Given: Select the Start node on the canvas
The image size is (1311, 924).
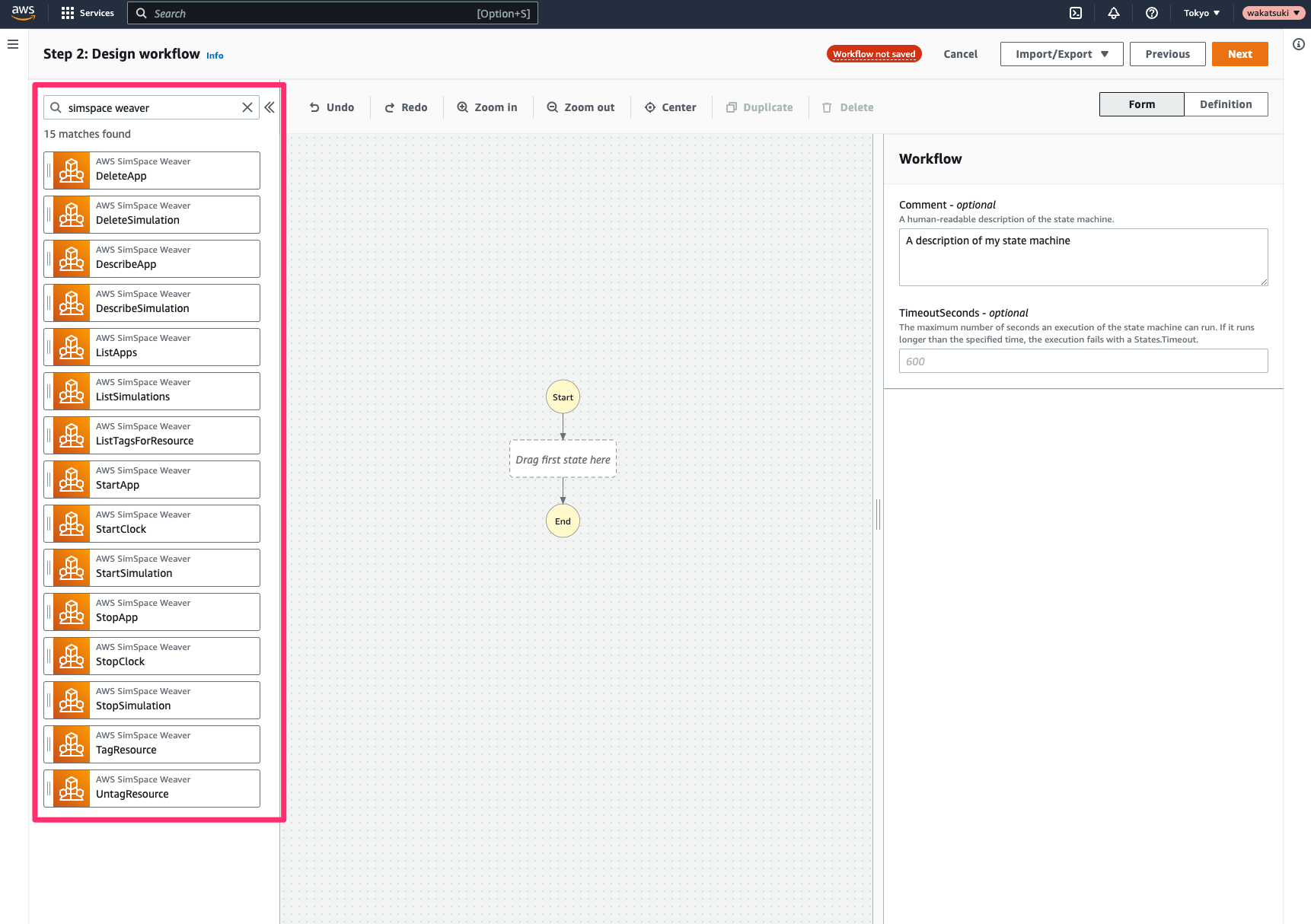Looking at the screenshot, I should click(563, 397).
